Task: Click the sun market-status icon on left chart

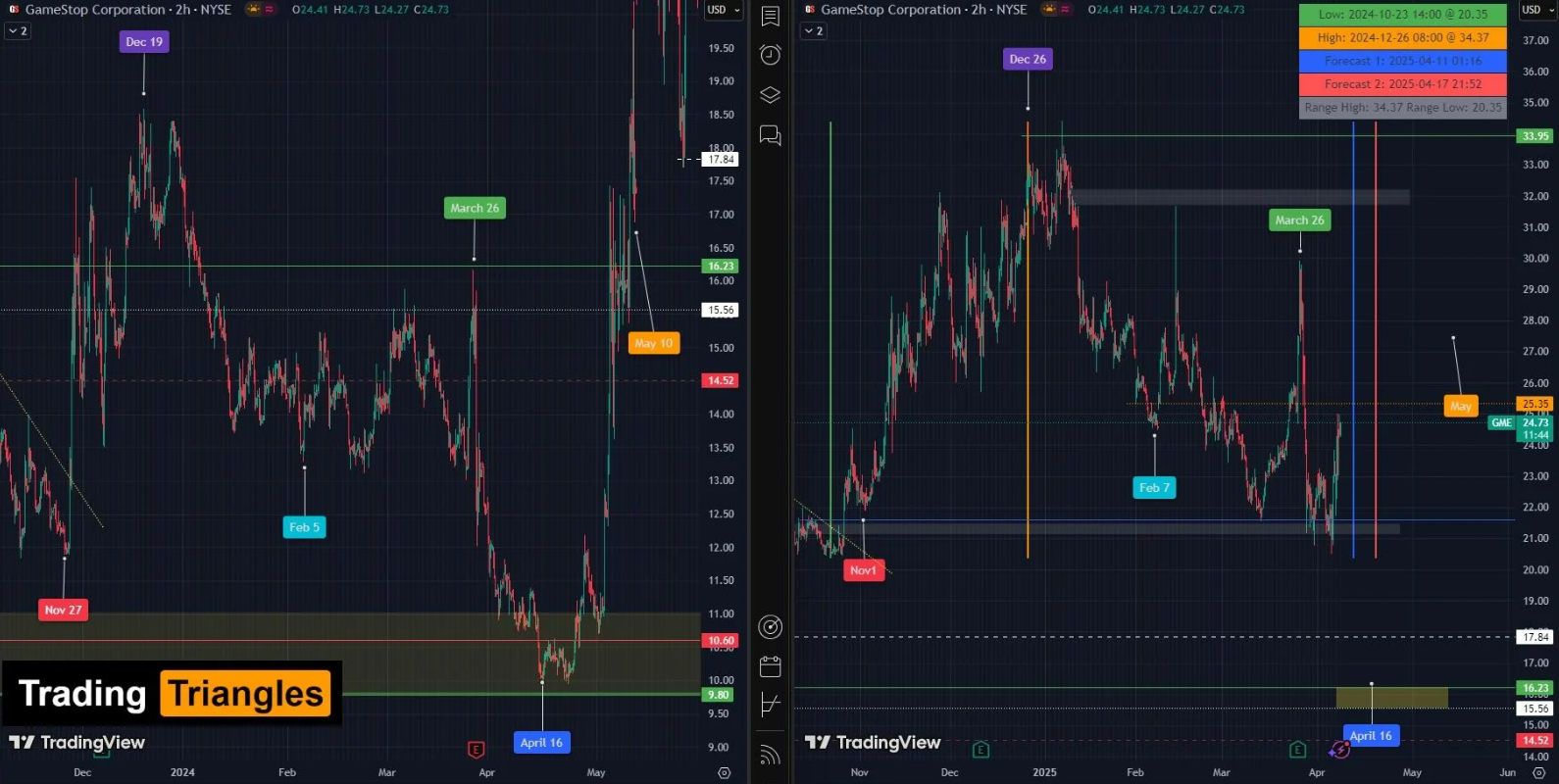Action: point(254,10)
